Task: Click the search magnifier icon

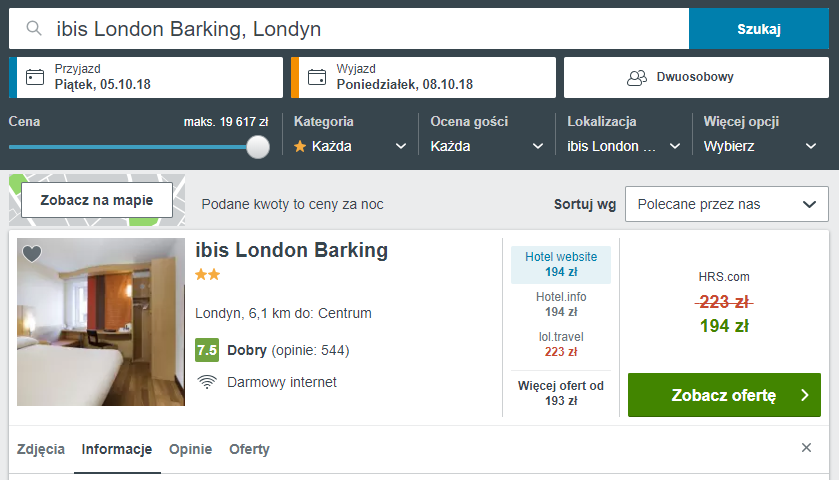Action: tap(34, 29)
